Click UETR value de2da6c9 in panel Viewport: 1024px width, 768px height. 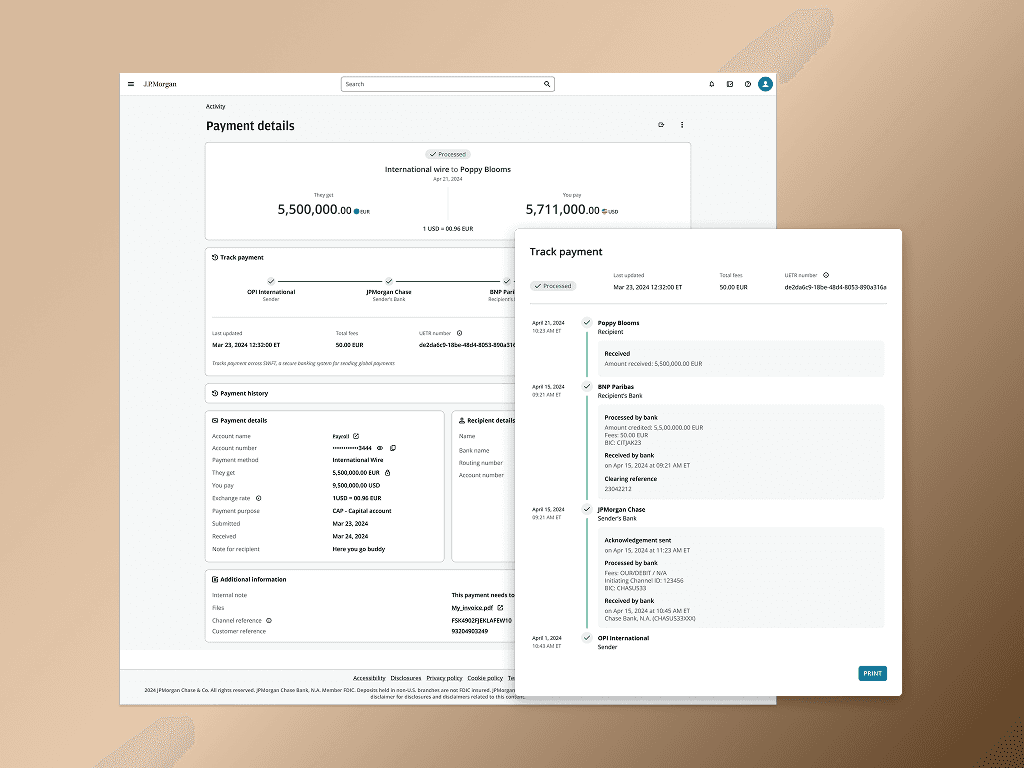pos(835,287)
